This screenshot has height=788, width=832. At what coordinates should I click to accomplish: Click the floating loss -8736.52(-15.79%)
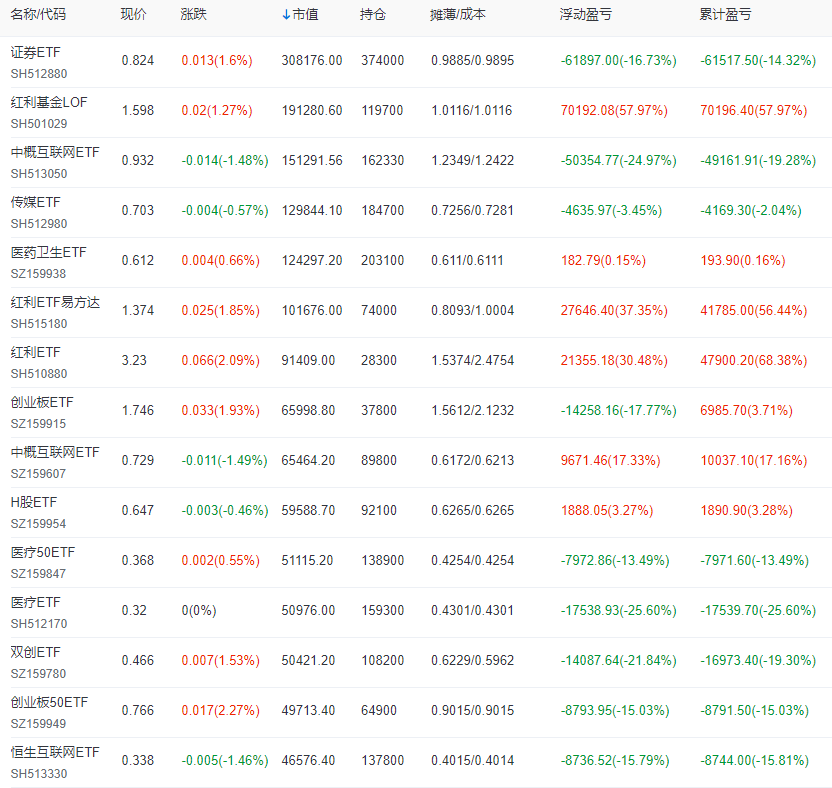pos(615,760)
